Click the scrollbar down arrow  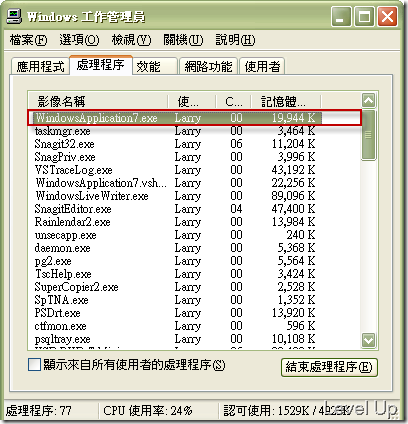click(369, 340)
